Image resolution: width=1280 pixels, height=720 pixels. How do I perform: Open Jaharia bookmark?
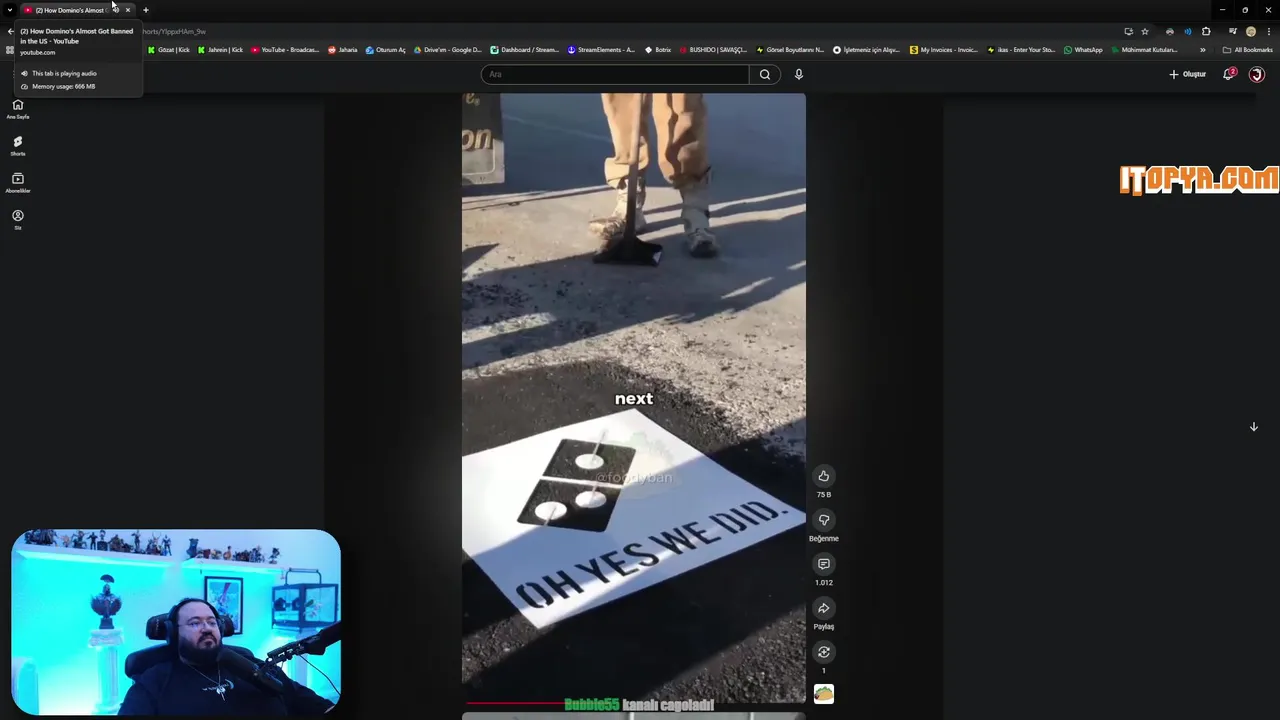pyautogui.click(x=343, y=50)
